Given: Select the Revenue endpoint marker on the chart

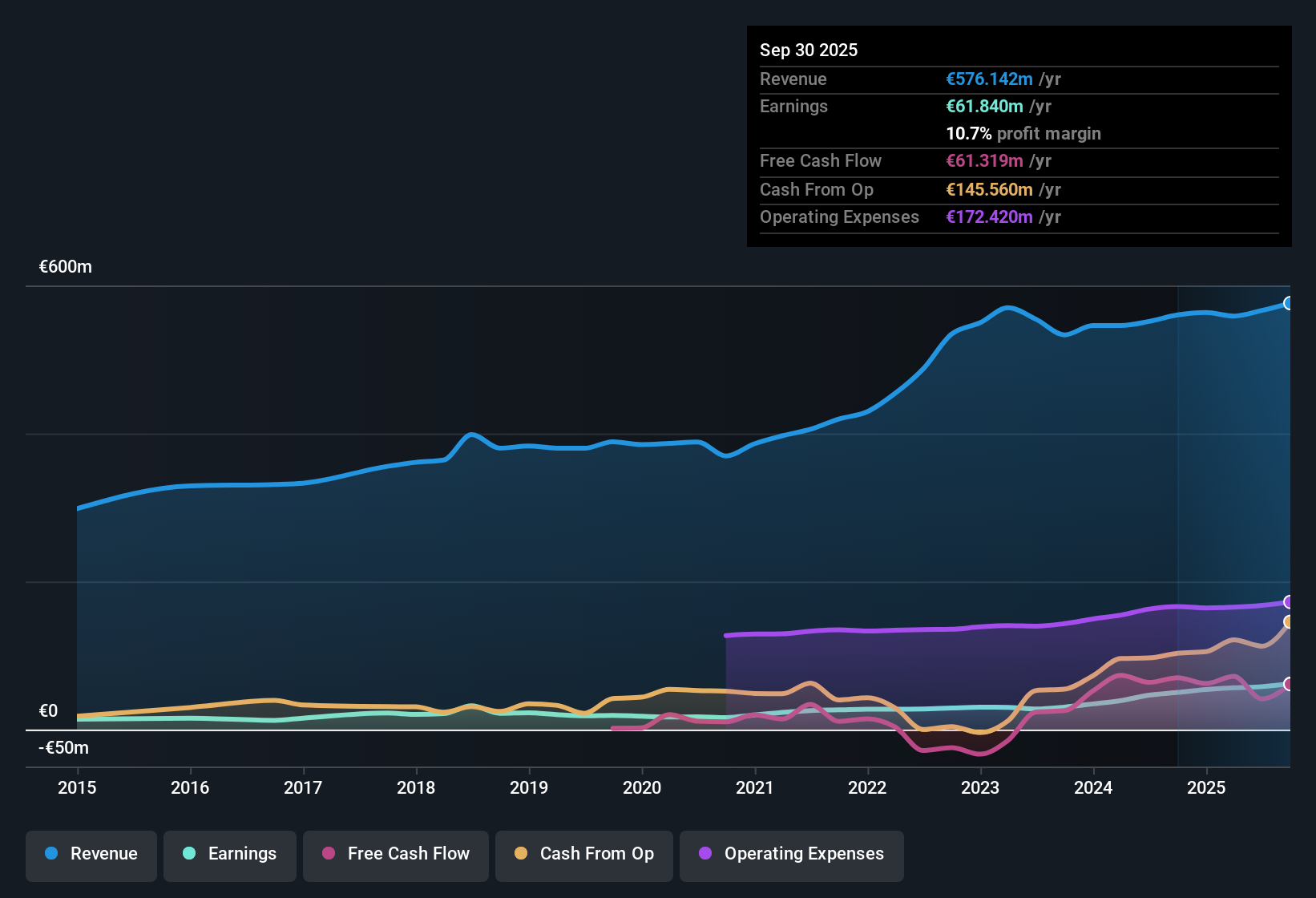Looking at the screenshot, I should (x=1288, y=303).
